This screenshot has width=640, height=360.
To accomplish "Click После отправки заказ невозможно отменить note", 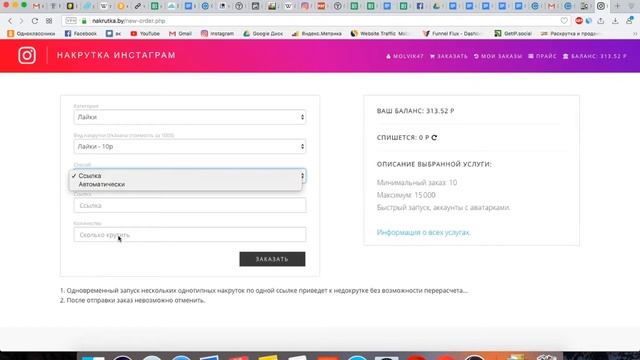I will coord(132,300).
